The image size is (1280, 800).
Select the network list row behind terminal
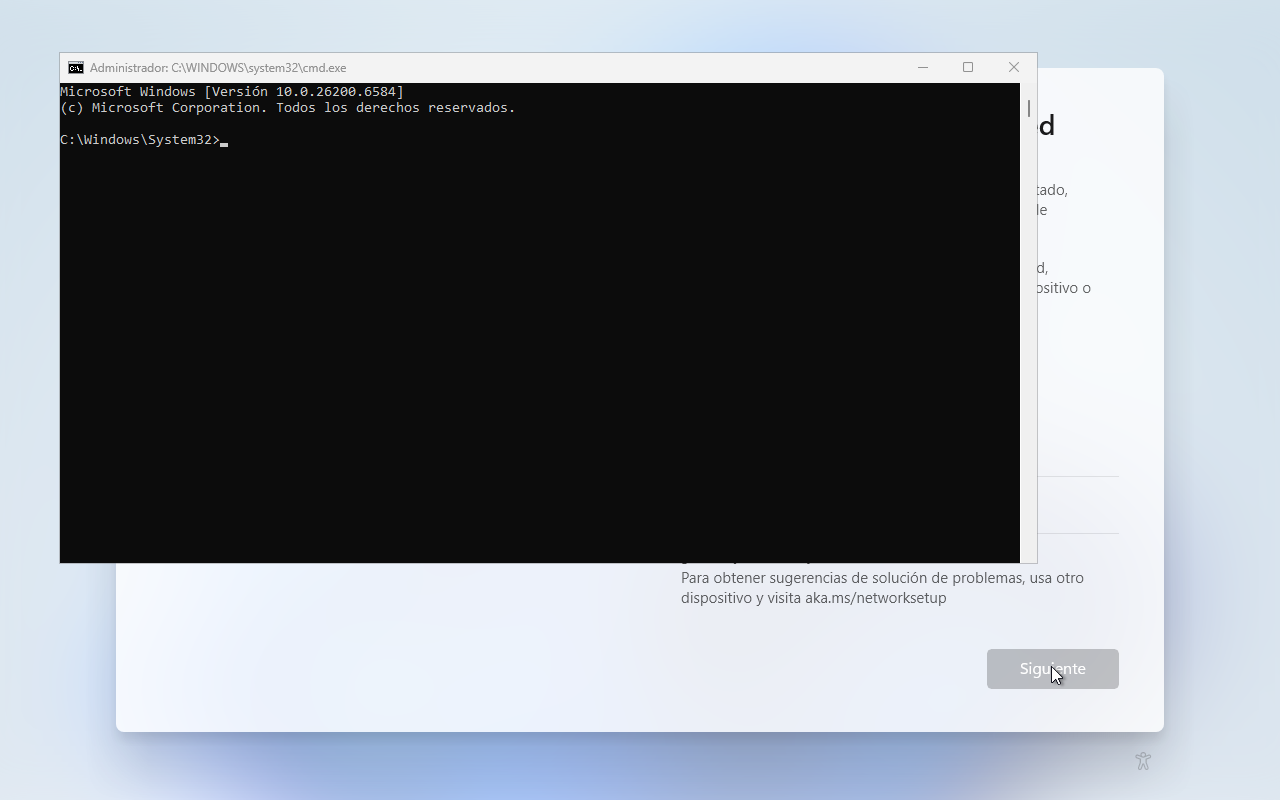(x=1078, y=505)
